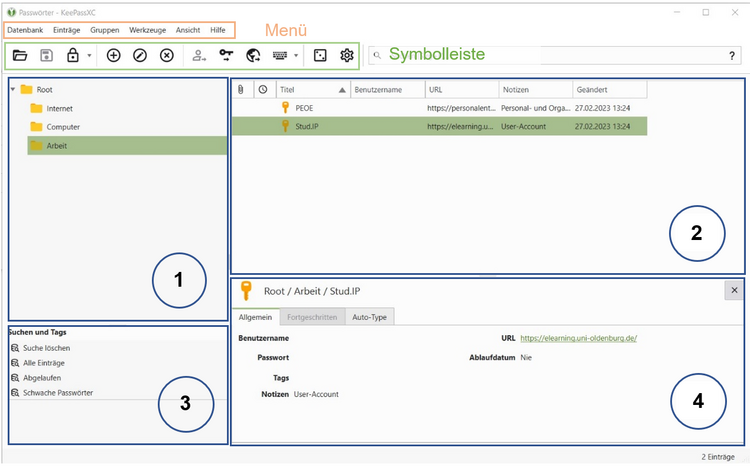This screenshot has width=750, height=467.
Task: Open the Hilfe menu
Action: point(218,30)
